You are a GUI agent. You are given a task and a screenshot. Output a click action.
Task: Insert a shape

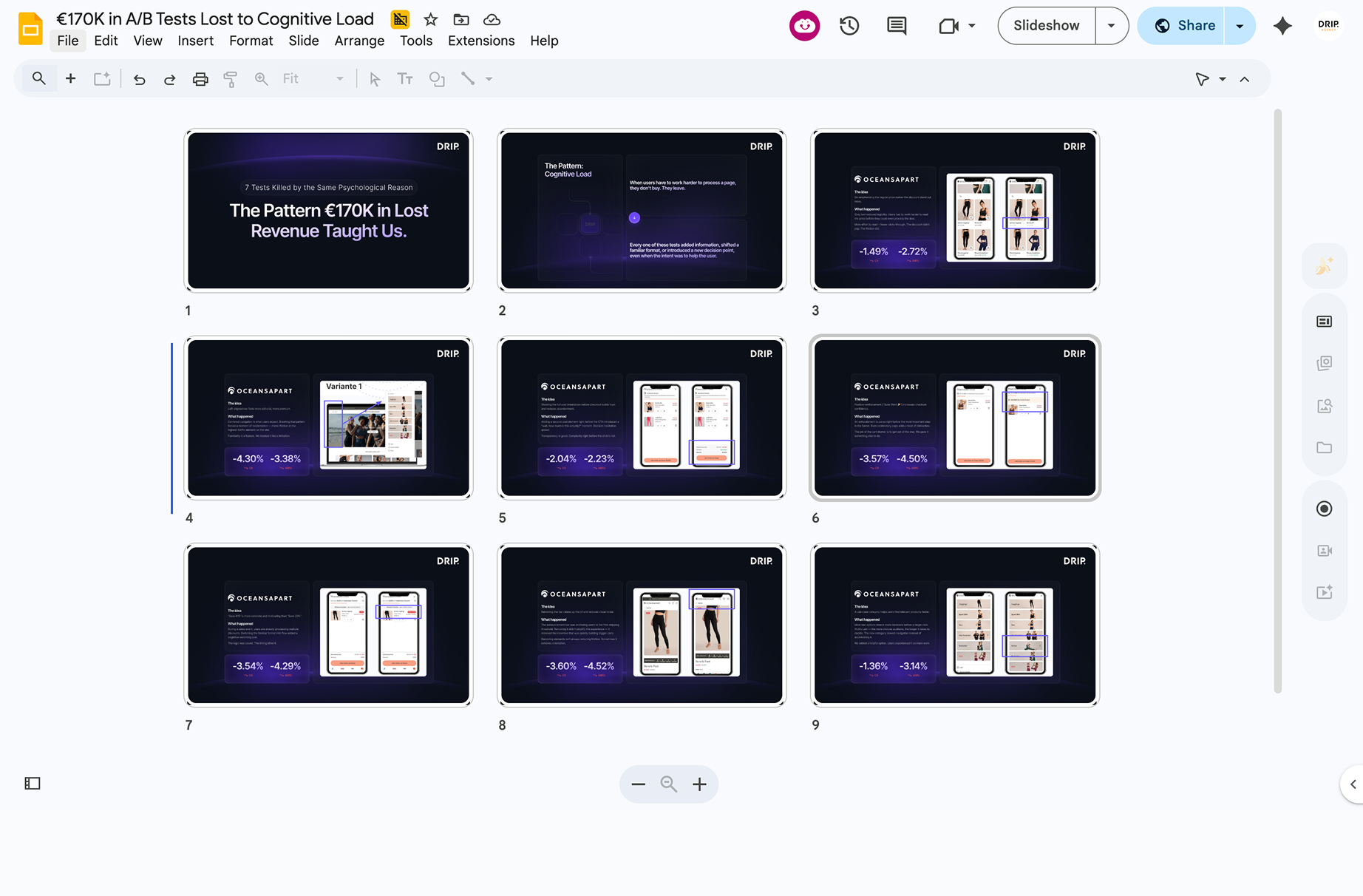click(x=437, y=79)
